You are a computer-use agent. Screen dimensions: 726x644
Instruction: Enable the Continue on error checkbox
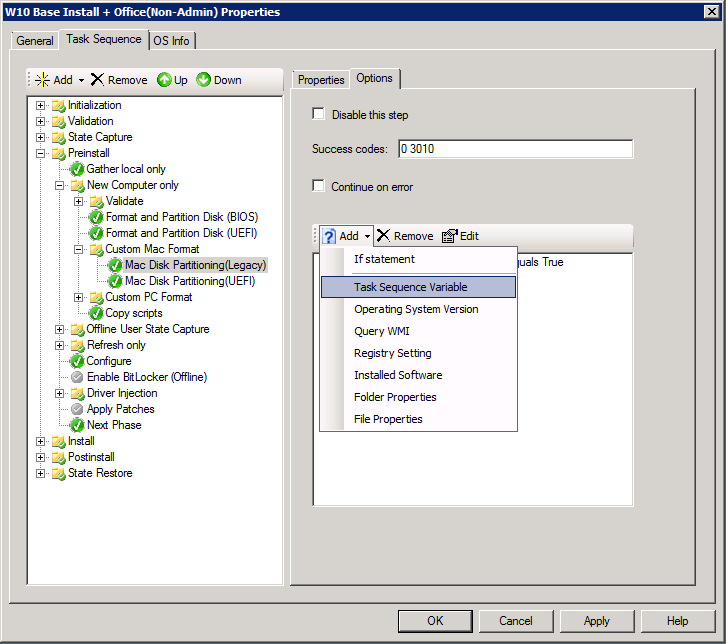point(319,186)
